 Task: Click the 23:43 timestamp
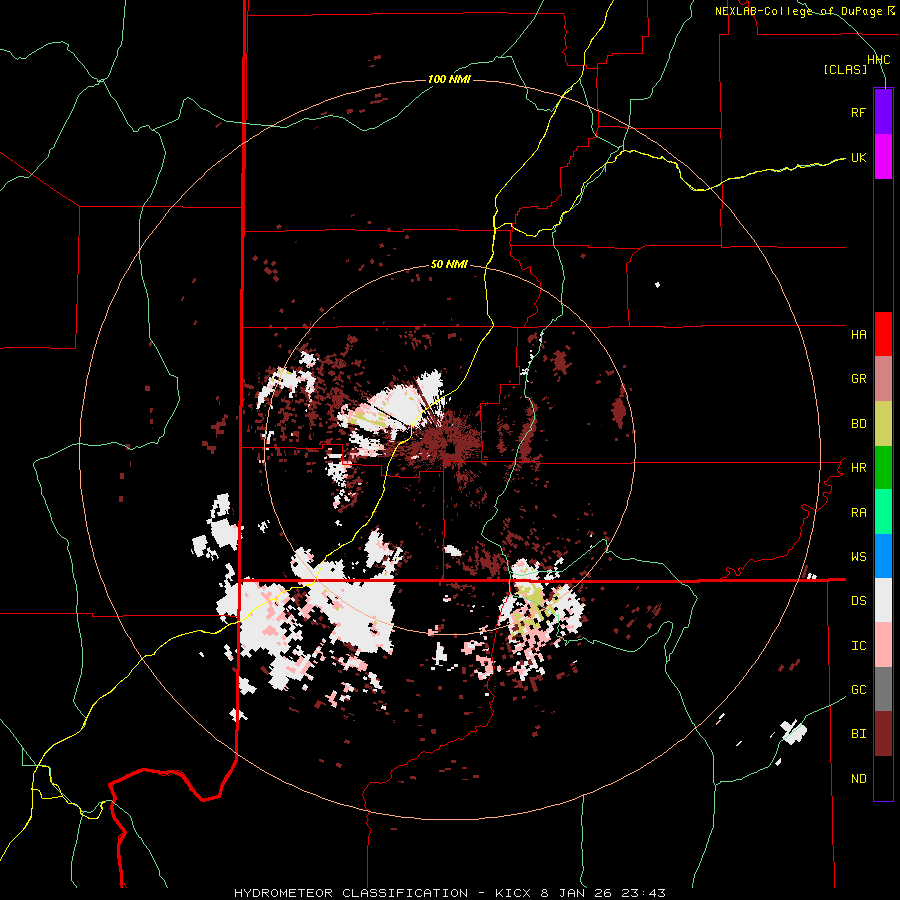coord(644,893)
